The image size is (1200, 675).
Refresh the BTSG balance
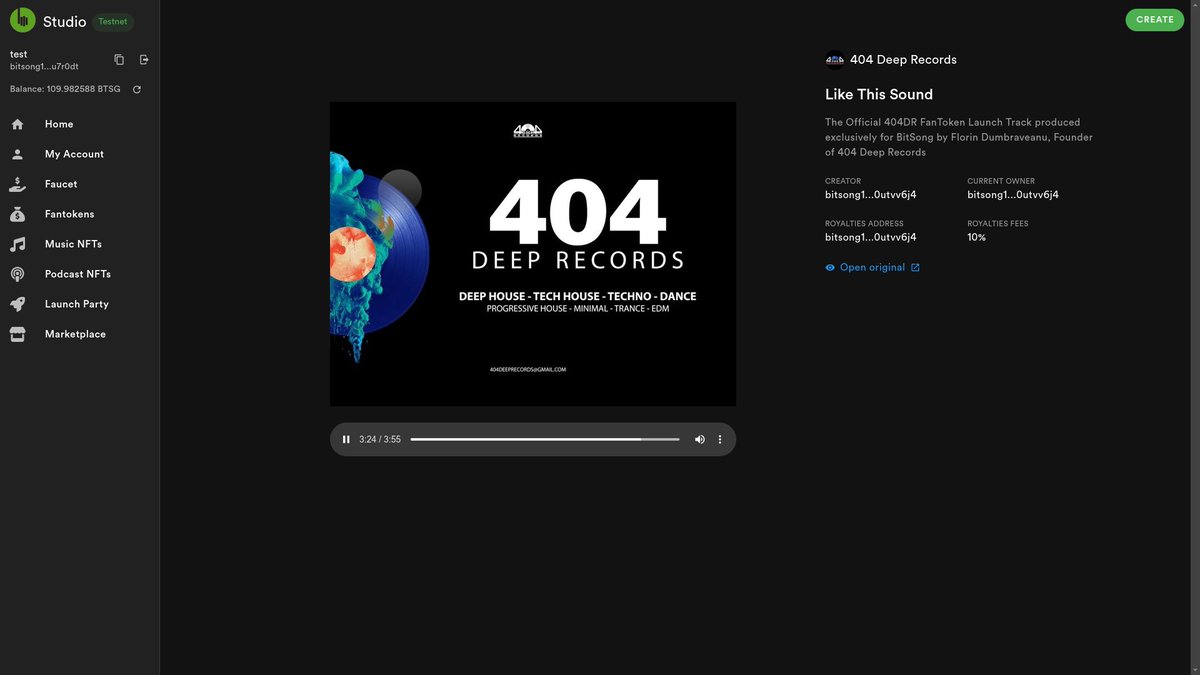click(136, 89)
